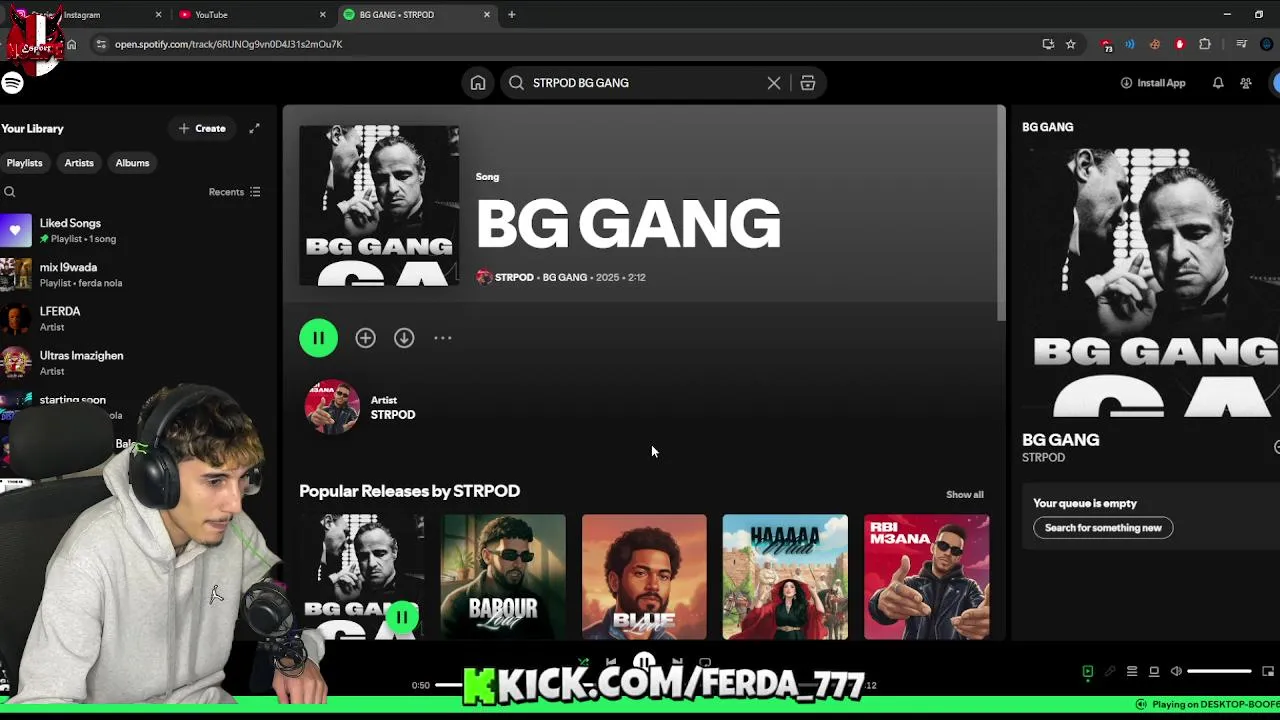Open BG GANG title in the Now Playing panel
Screen dimensions: 1280x720
[x=1060, y=440]
